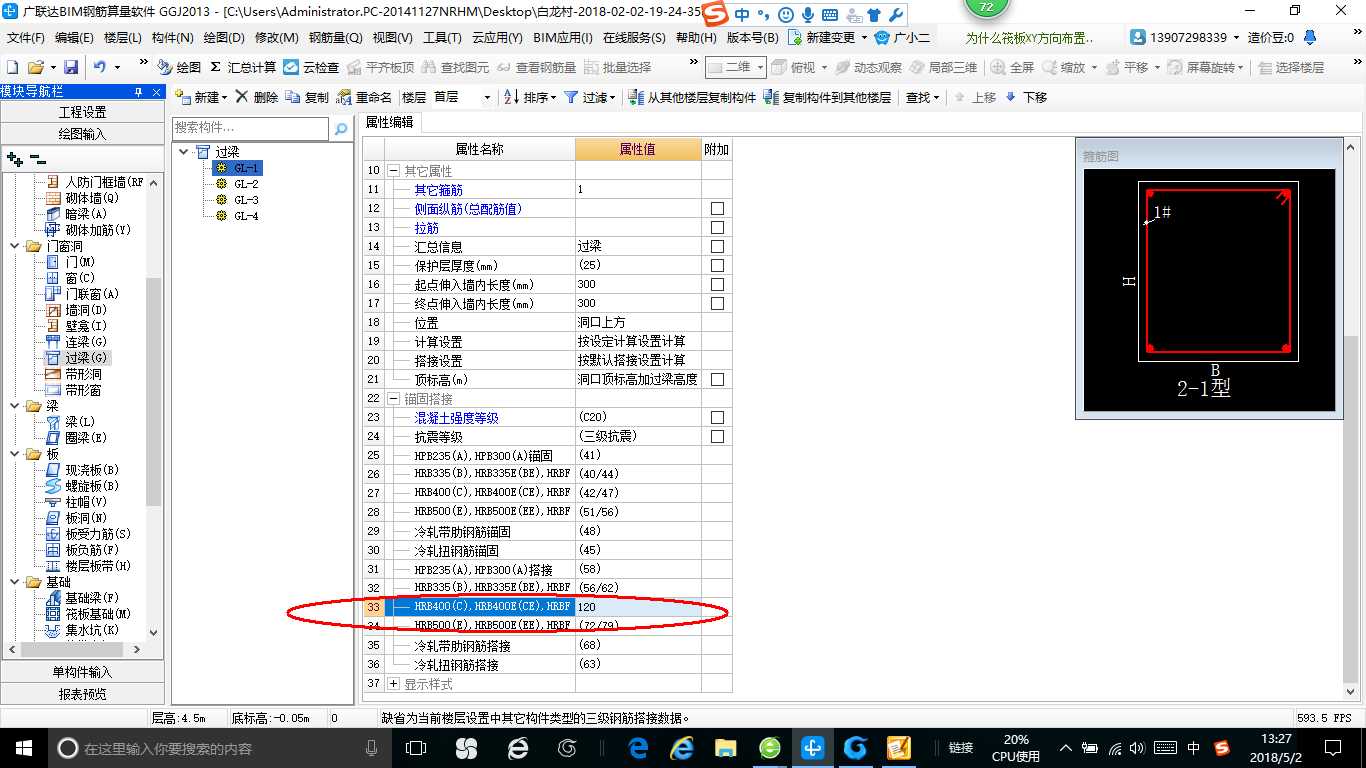Open the 构件(N) menu
This screenshot has height=768, width=1366.
click(x=172, y=38)
